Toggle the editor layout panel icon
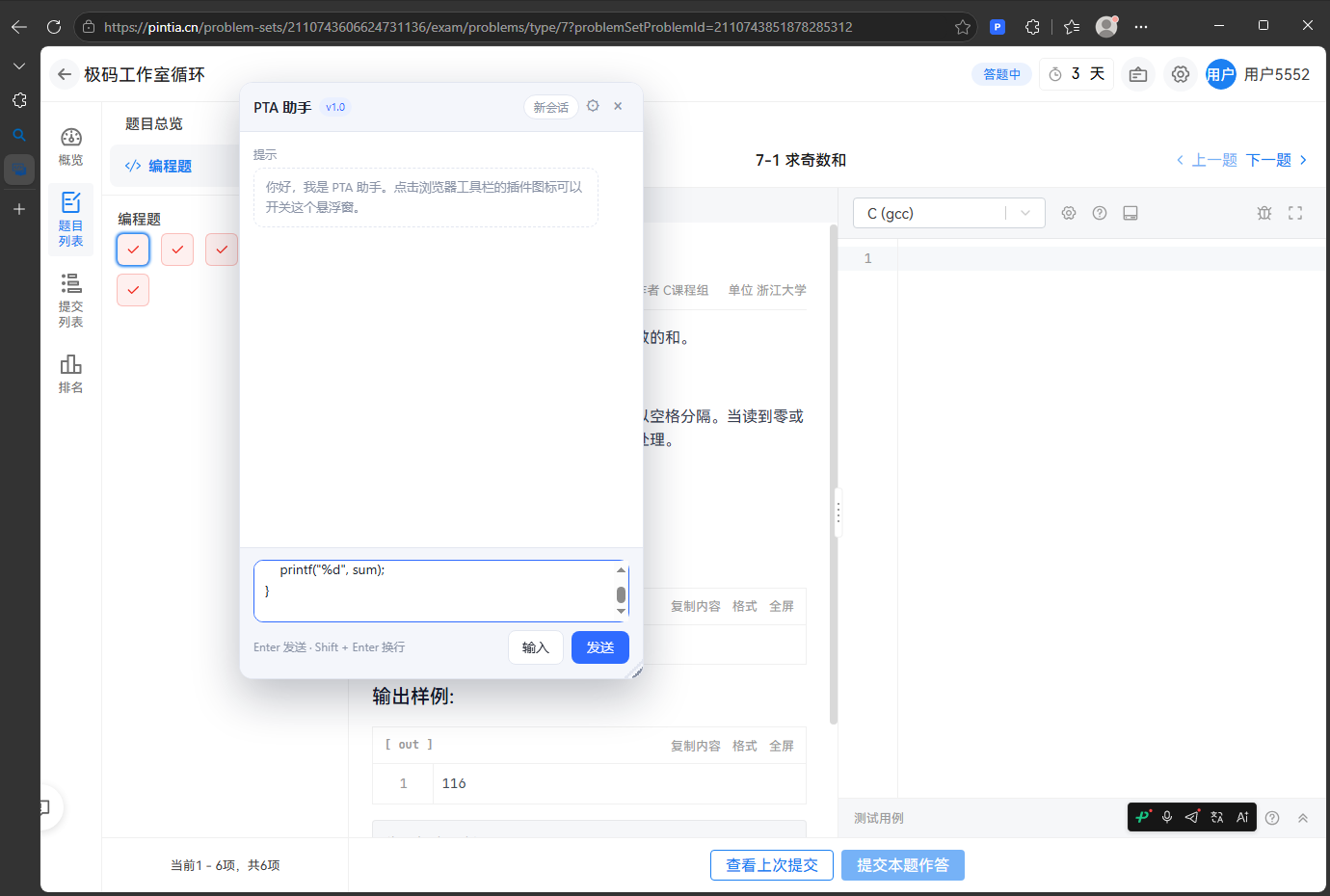 pyautogui.click(x=1130, y=213)
